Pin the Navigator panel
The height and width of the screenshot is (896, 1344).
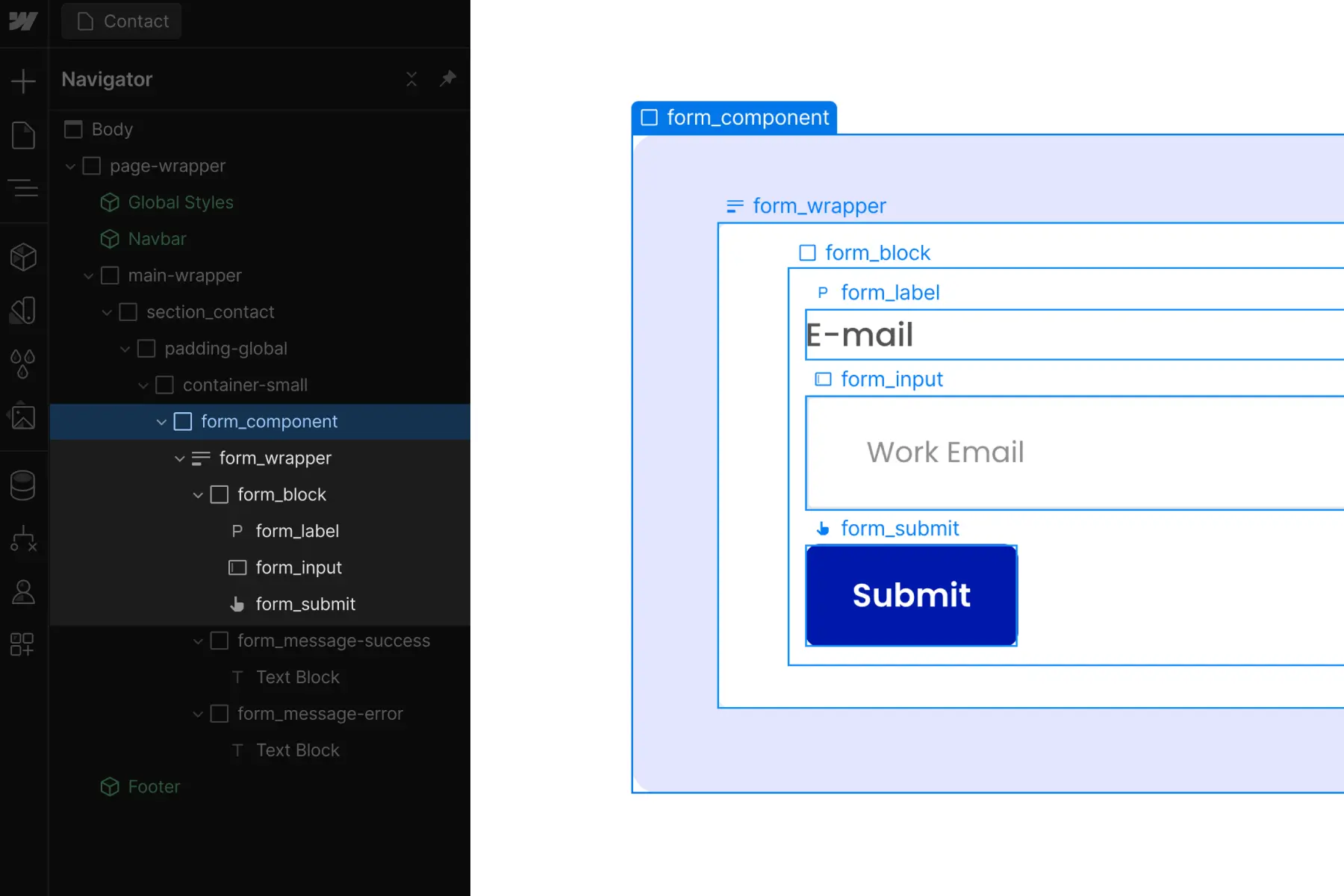[x=447, y=78]
